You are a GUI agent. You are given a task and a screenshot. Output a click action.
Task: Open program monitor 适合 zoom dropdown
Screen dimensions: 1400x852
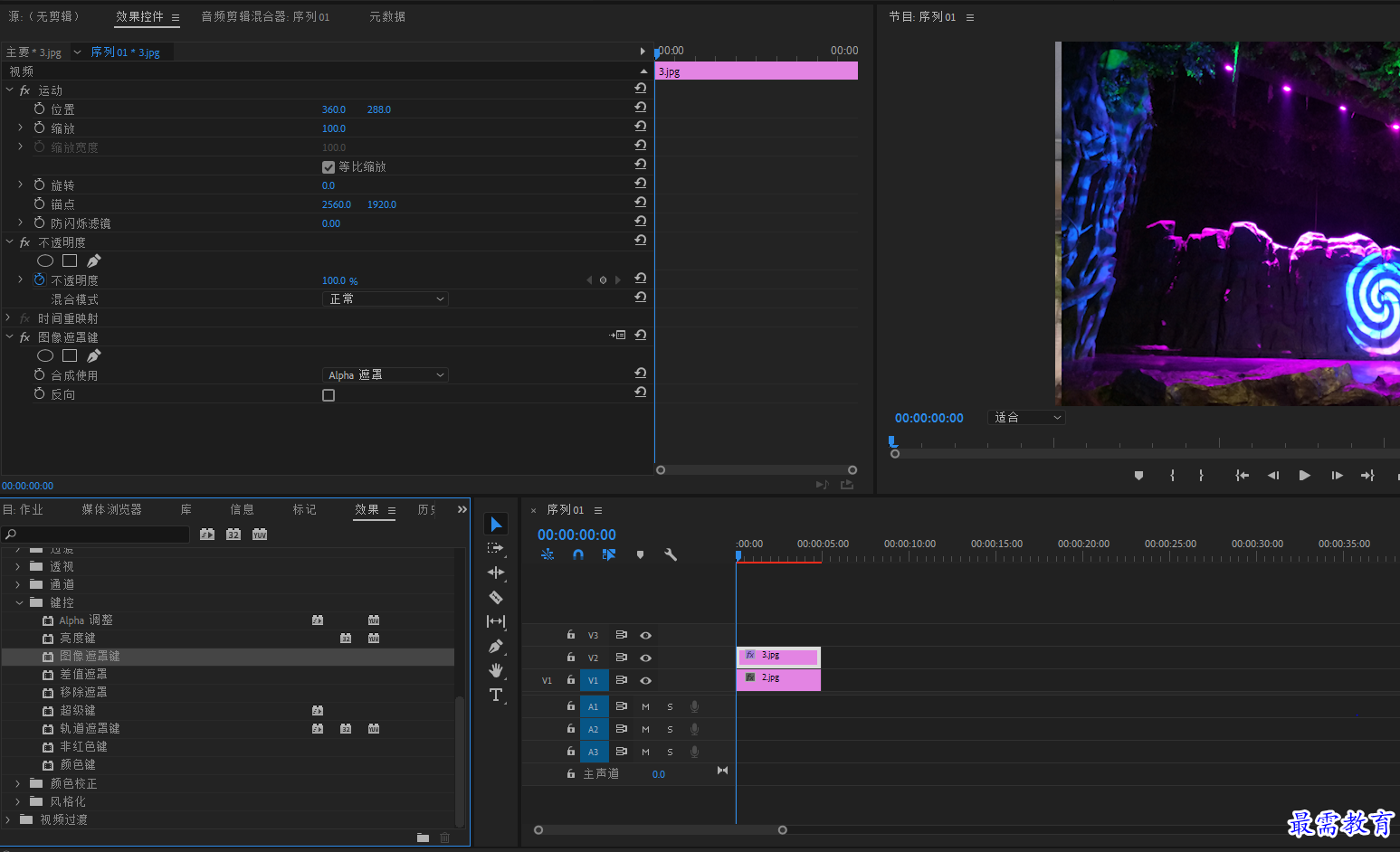[x=1027, y=418]
